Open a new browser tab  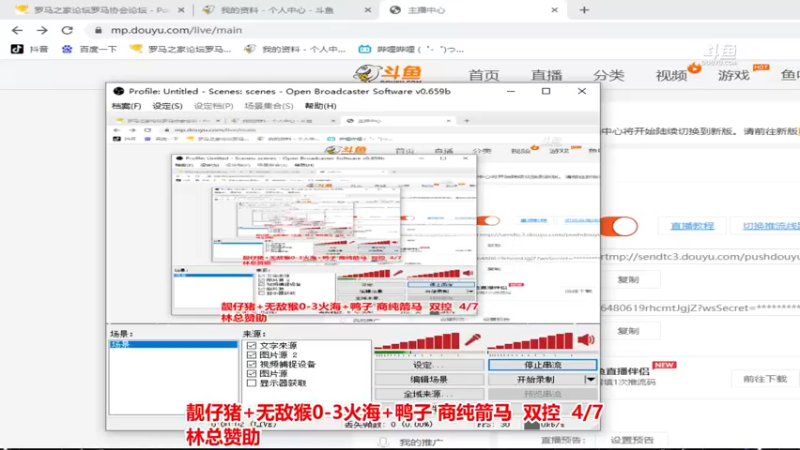point(584,10)
